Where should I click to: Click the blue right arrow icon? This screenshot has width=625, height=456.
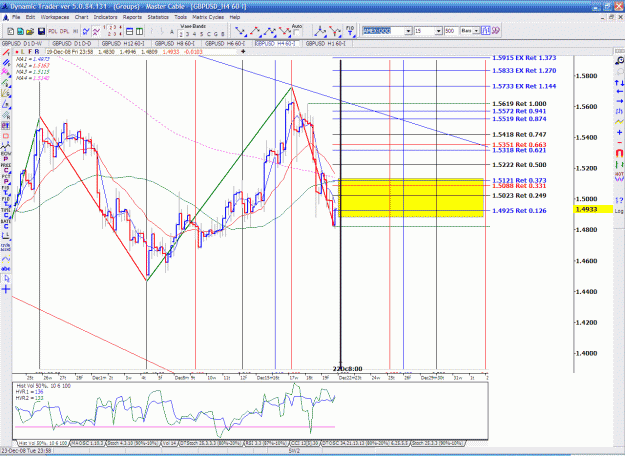coord(619,101)
